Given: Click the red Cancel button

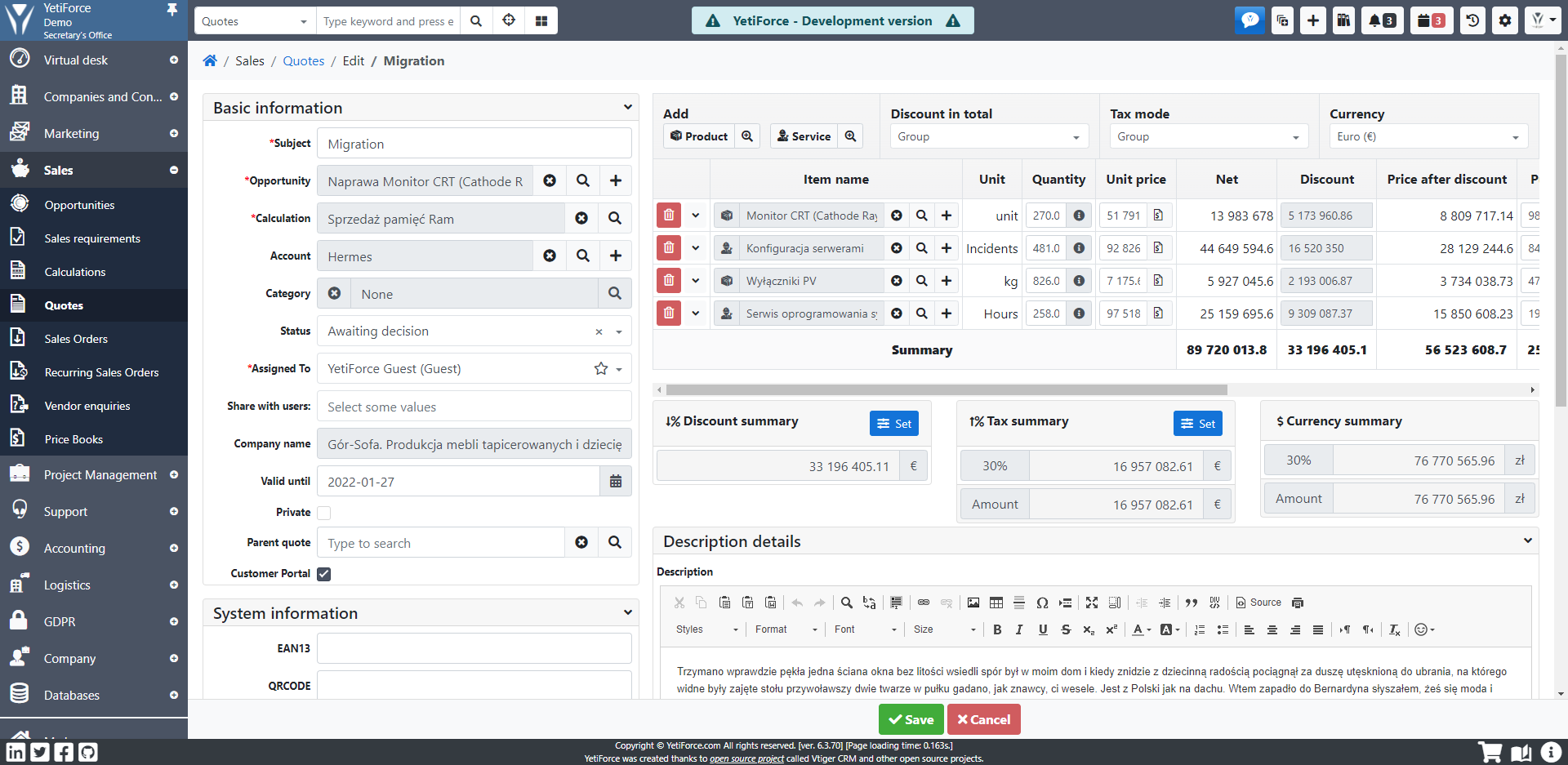Looking at the screenshot, I should click(983, 719).
